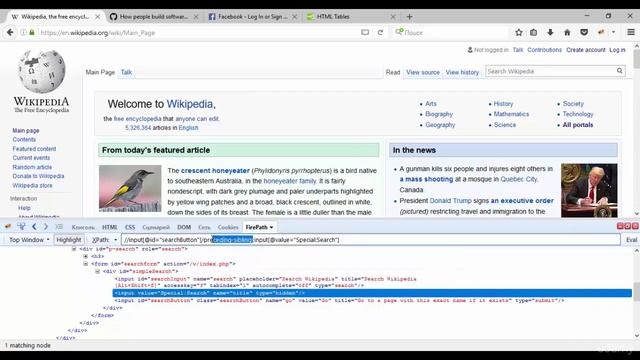Screen dimensions: 640x360
Task: Click the "1 matching node" status text
Action: point(28,345)
